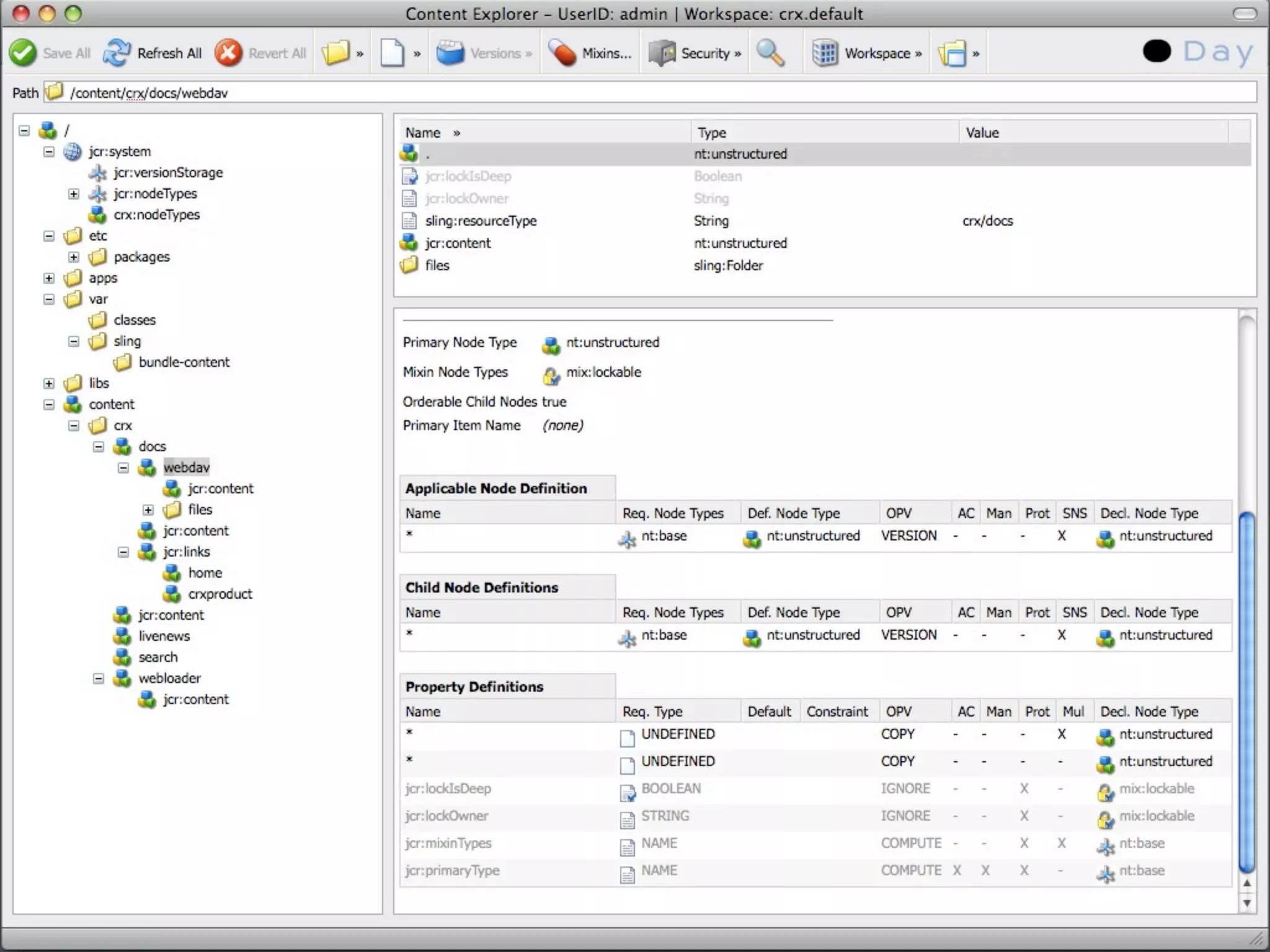Expand the libs folder node
Viewport: 1270px width, 952px height.
49,384
